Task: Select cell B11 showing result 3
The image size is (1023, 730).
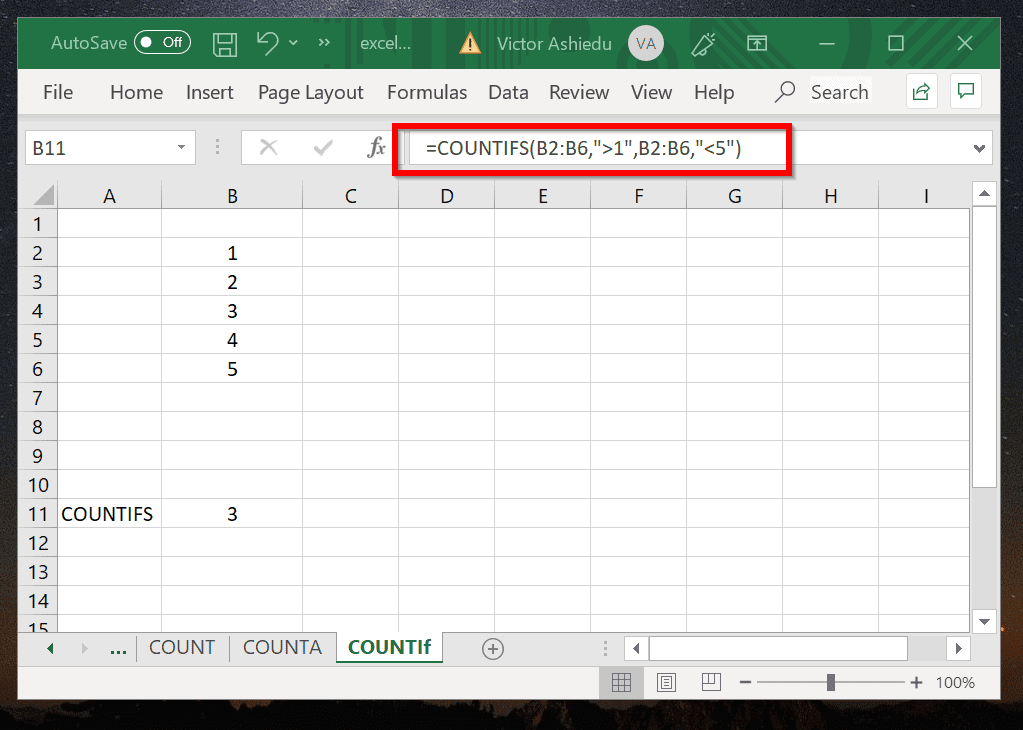Action: pos(232,514)
